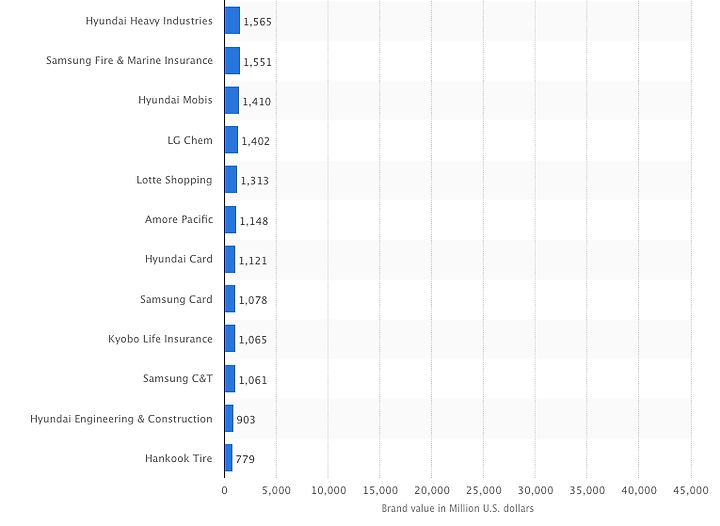Click the value 779
Screen dimensions: 720x526
245,459
